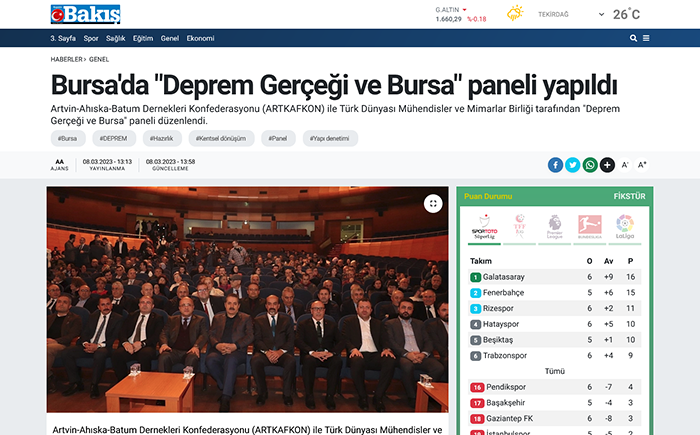Select Spor Toto Süper Lig logo
This screenshot has width=700, height=435.
(484, 227)
